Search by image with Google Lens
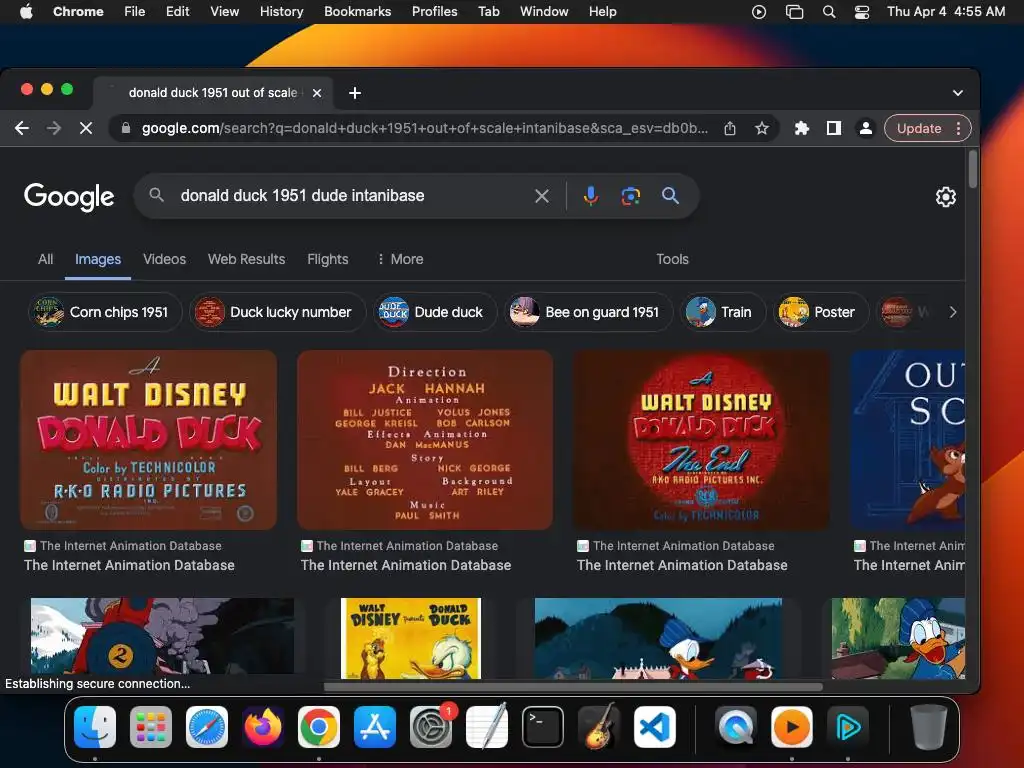This screenshot has height=768, width=1024. coord(630,196)
